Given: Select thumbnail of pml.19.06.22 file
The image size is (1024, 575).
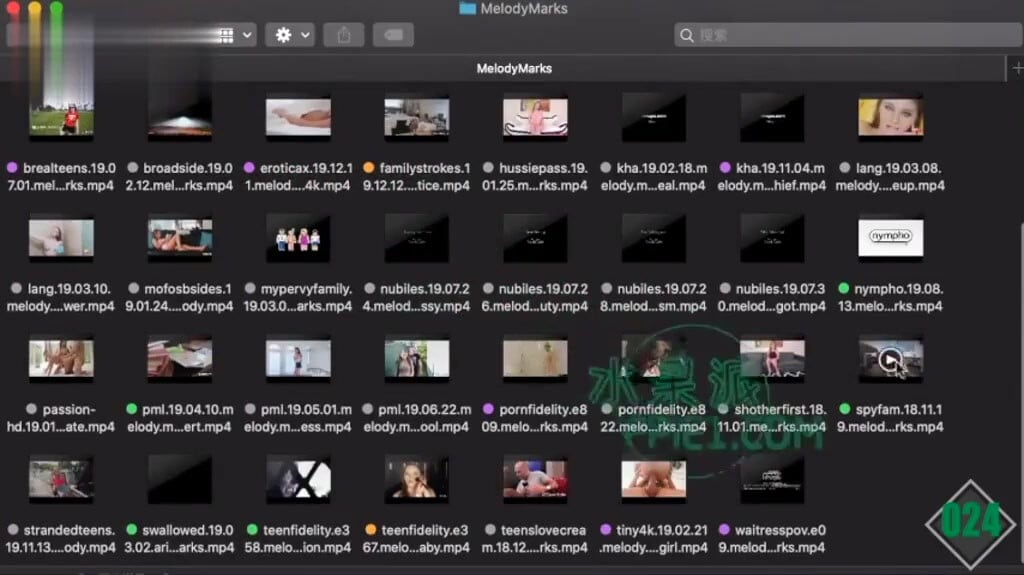Looking at the screenshot, I should (417, 358).
